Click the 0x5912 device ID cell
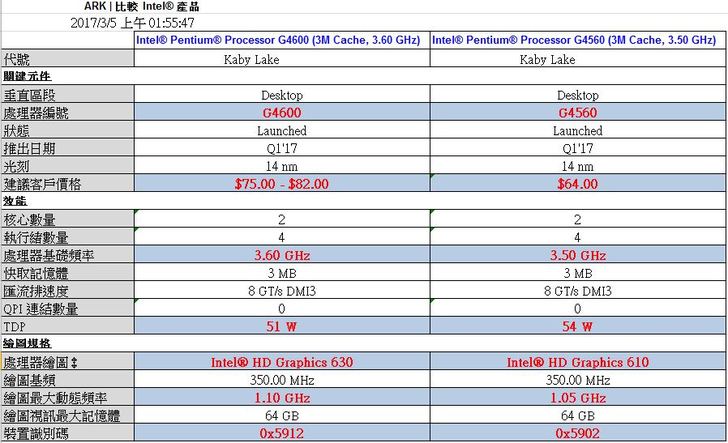This screenshot has width=728, height=443. tap(282, 433)
